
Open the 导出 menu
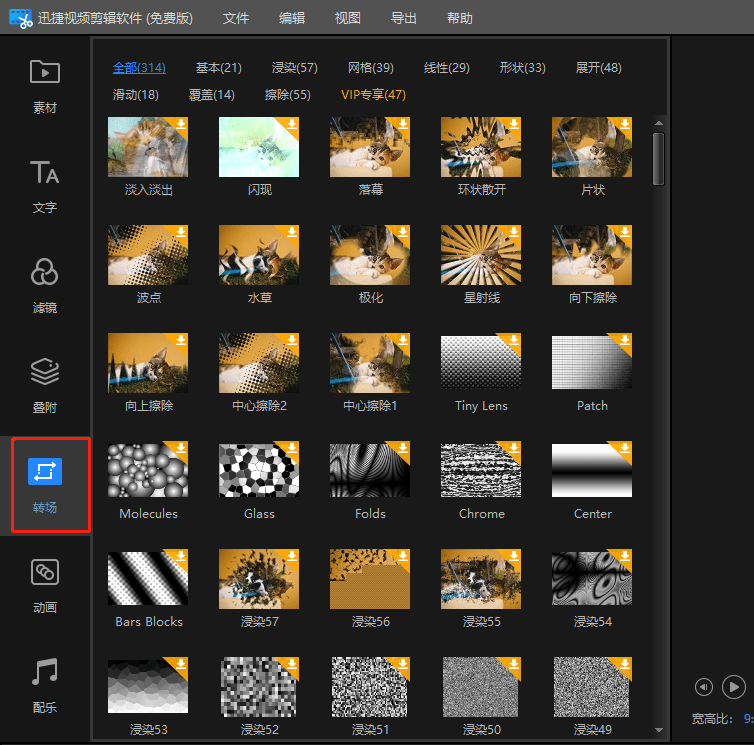coord(403,18)
